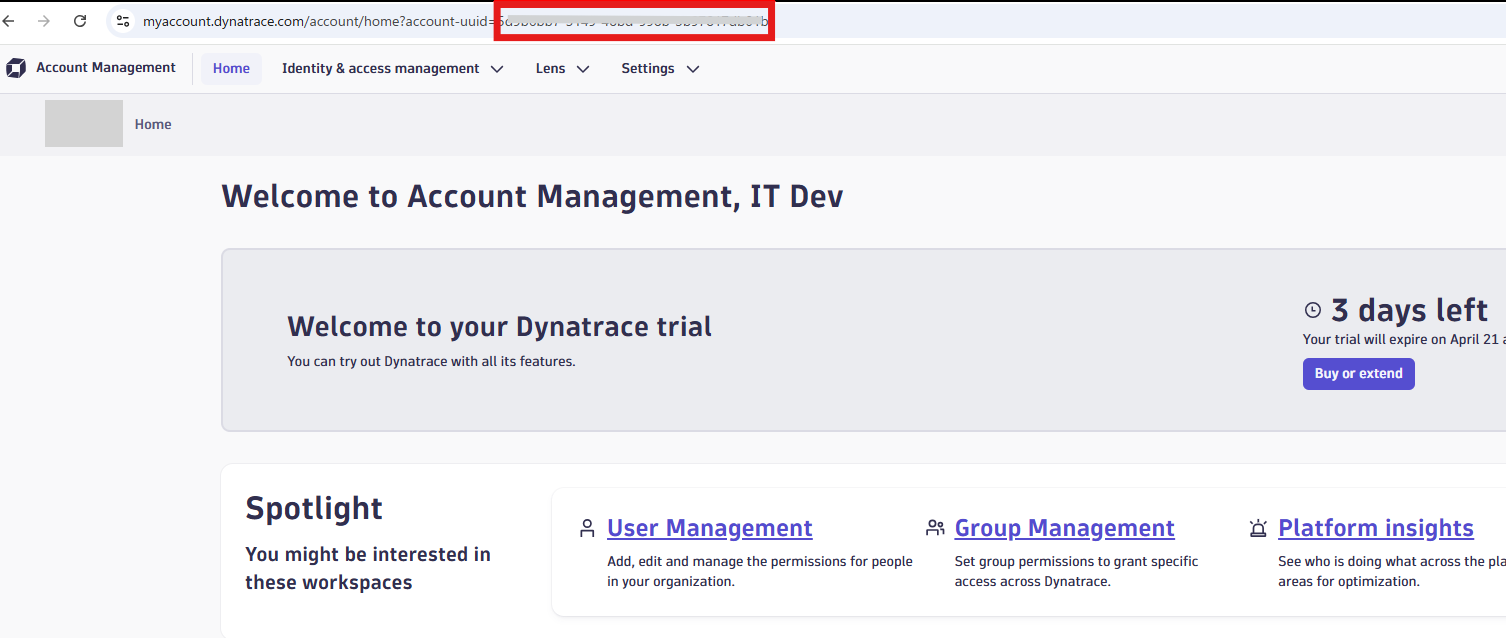
Task: Click the browser back arrow
Action: click(8, 21)
